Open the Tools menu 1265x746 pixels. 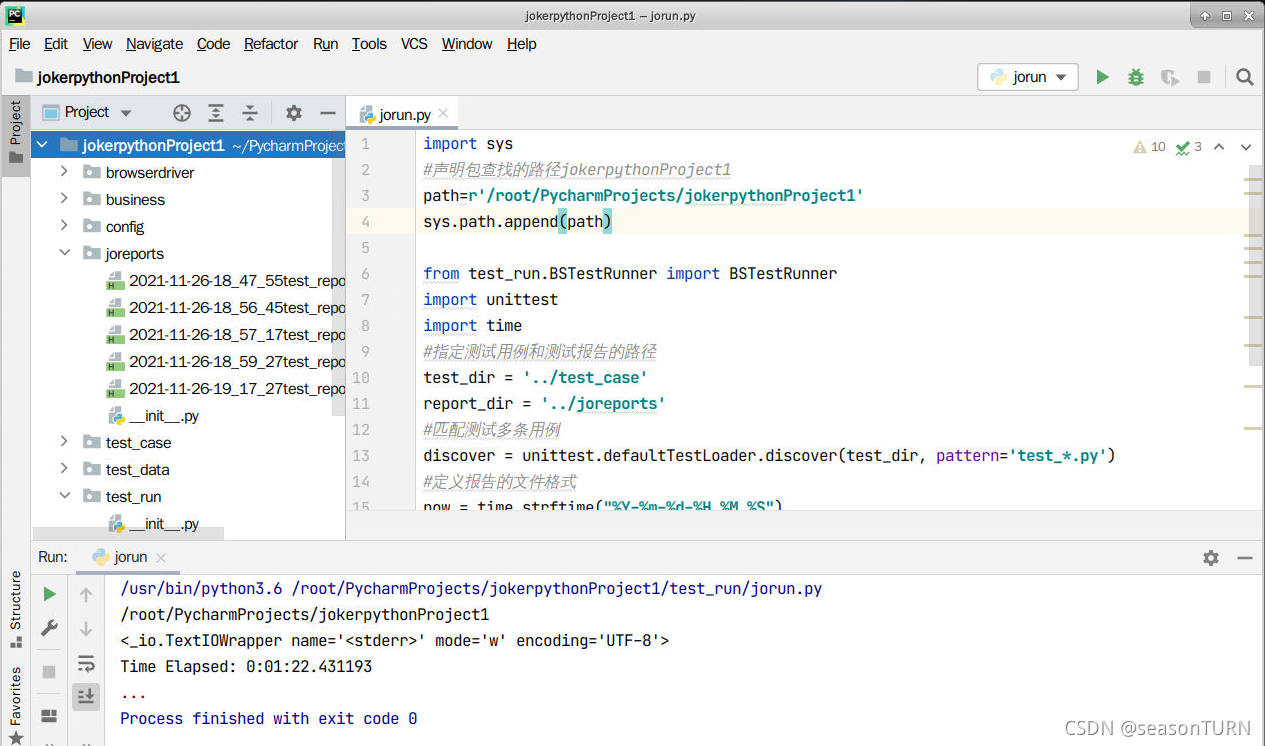(x=369, y=44)
